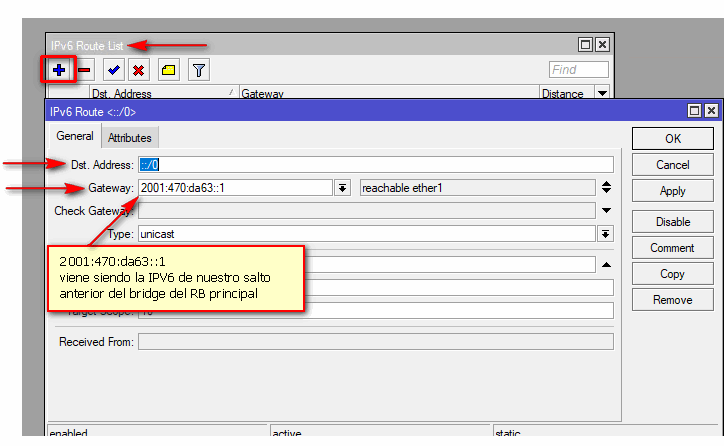This screenshot has width=724, height=446.
Task: Click the Gateway up/down stepper arrows
Action: click(x=606, y=187)
